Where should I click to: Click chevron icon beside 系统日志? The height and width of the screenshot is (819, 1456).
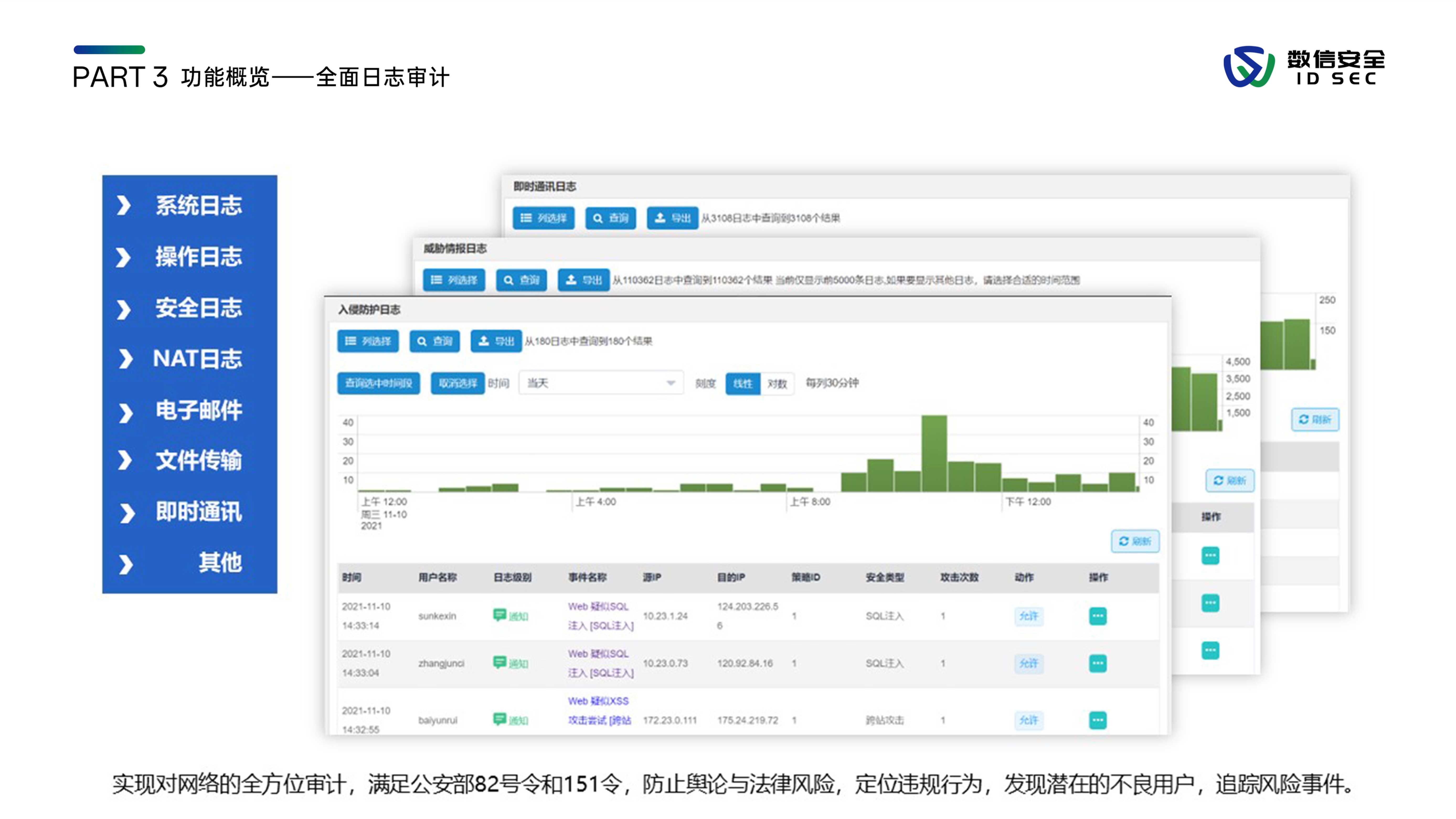point(124,205)
